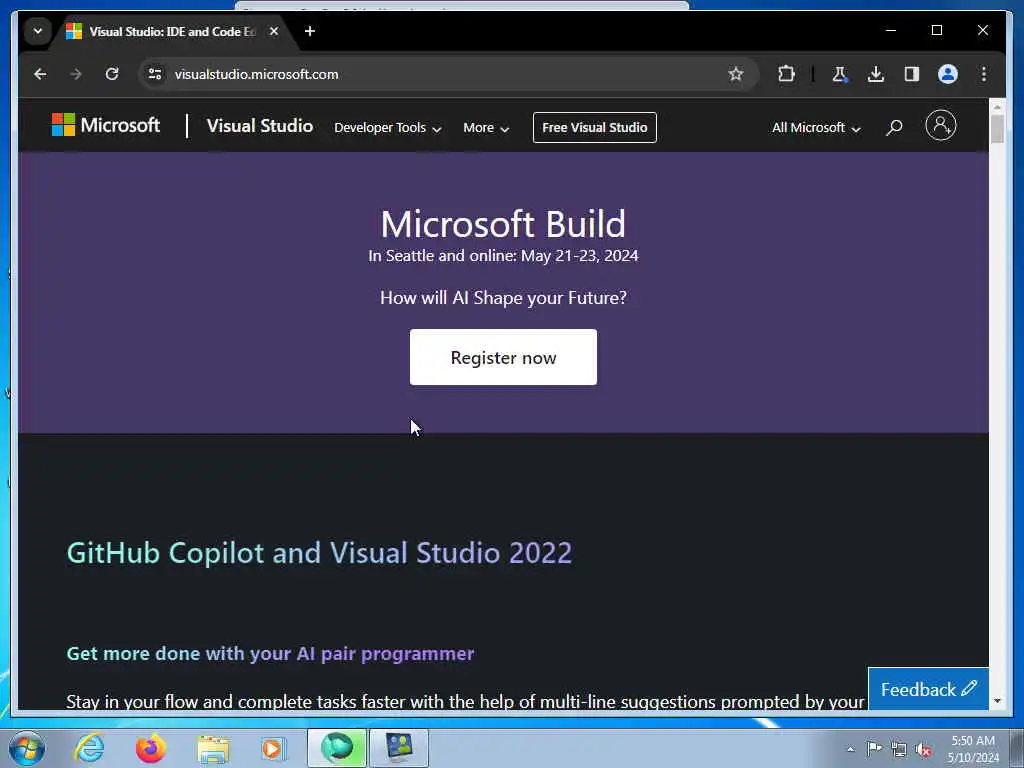Open the network tray icon
Screen dimensions: 1024x768
click(899, 749)
